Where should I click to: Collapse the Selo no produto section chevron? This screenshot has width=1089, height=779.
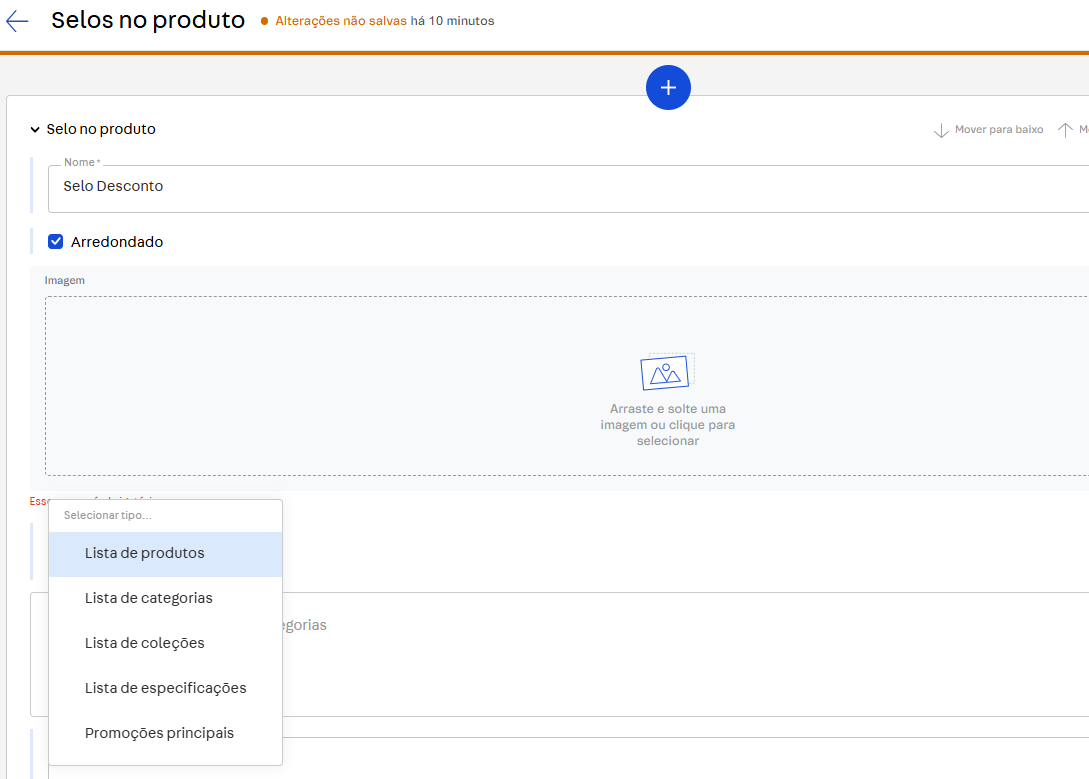[x=35, y=130]
